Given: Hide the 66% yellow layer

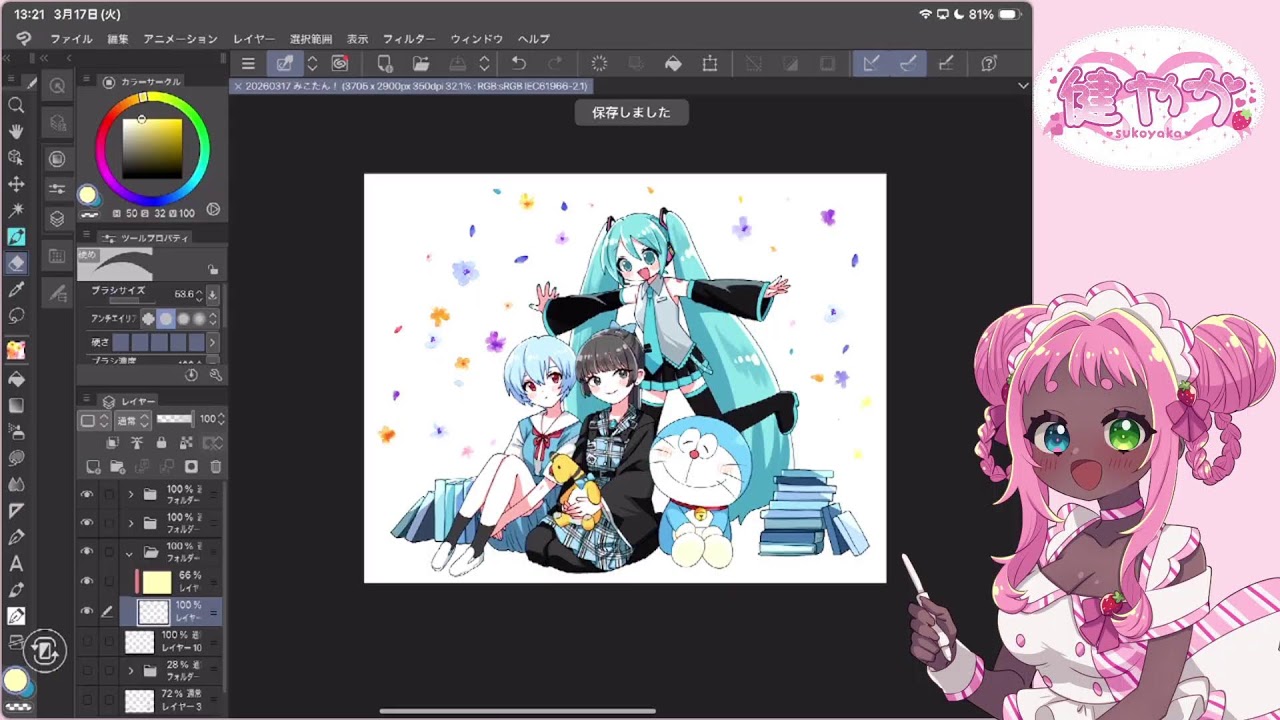Looking at the screenshot, I should click(87, 581).
